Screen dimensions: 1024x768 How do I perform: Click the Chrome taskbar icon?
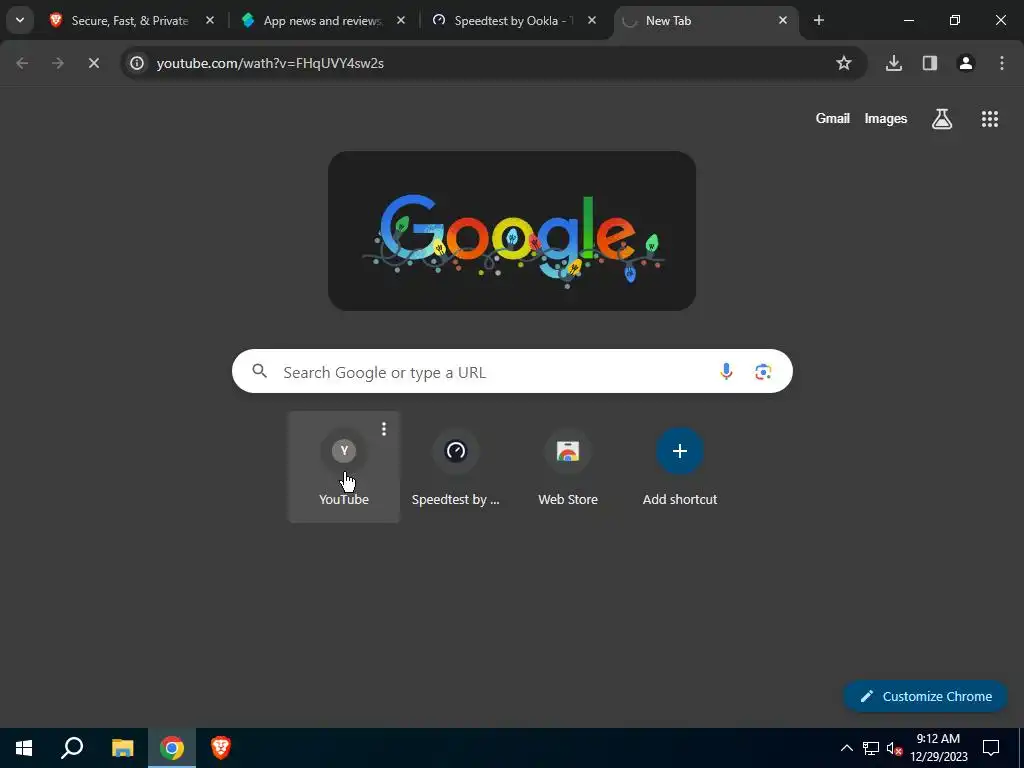coord(172,748)
